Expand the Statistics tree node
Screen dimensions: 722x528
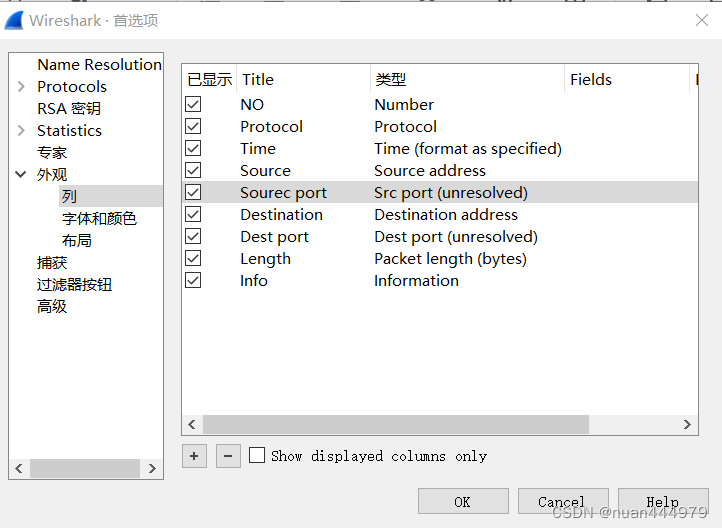pos(21,131)
